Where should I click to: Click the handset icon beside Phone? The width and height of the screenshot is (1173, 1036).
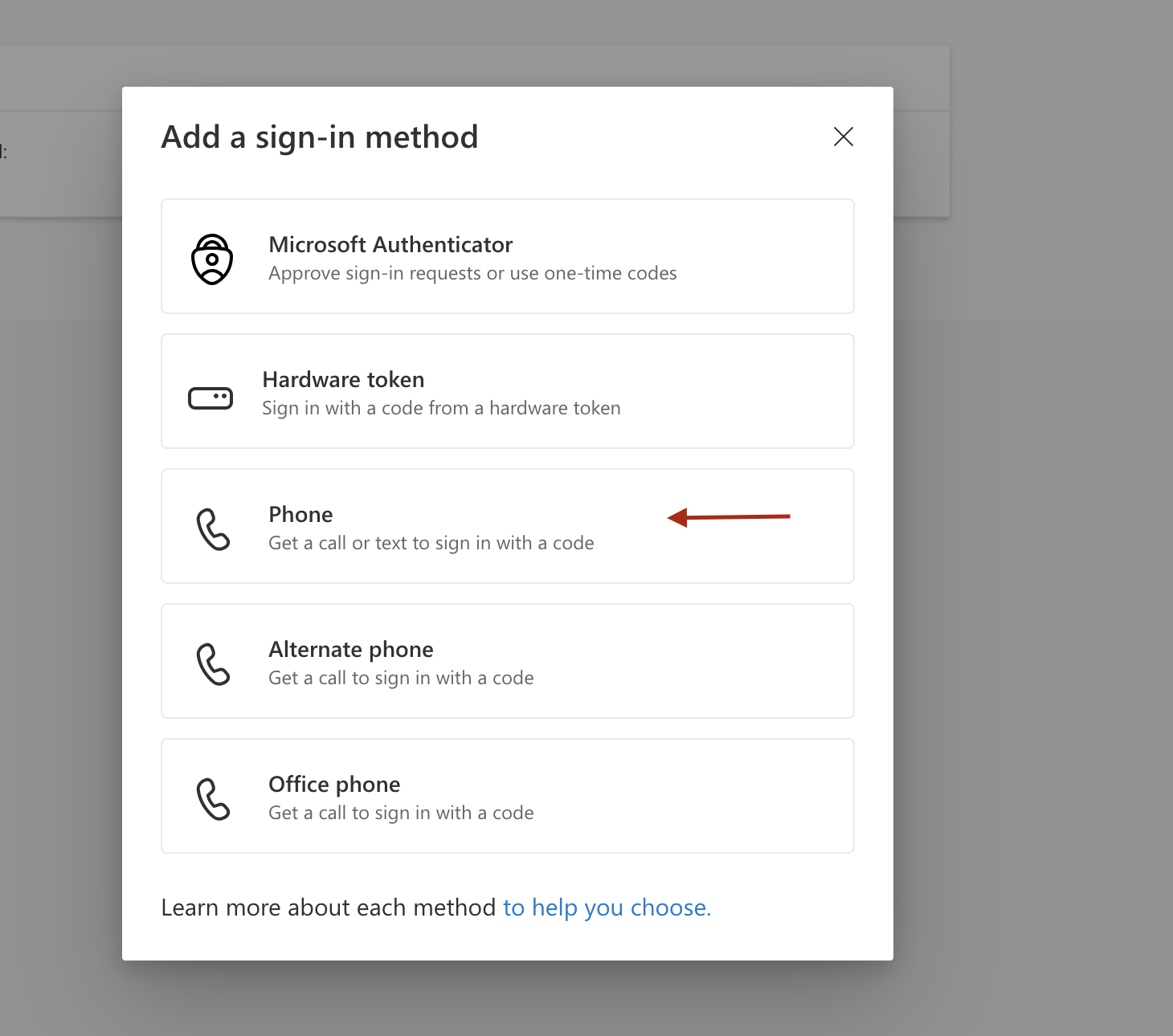point(213,528)
